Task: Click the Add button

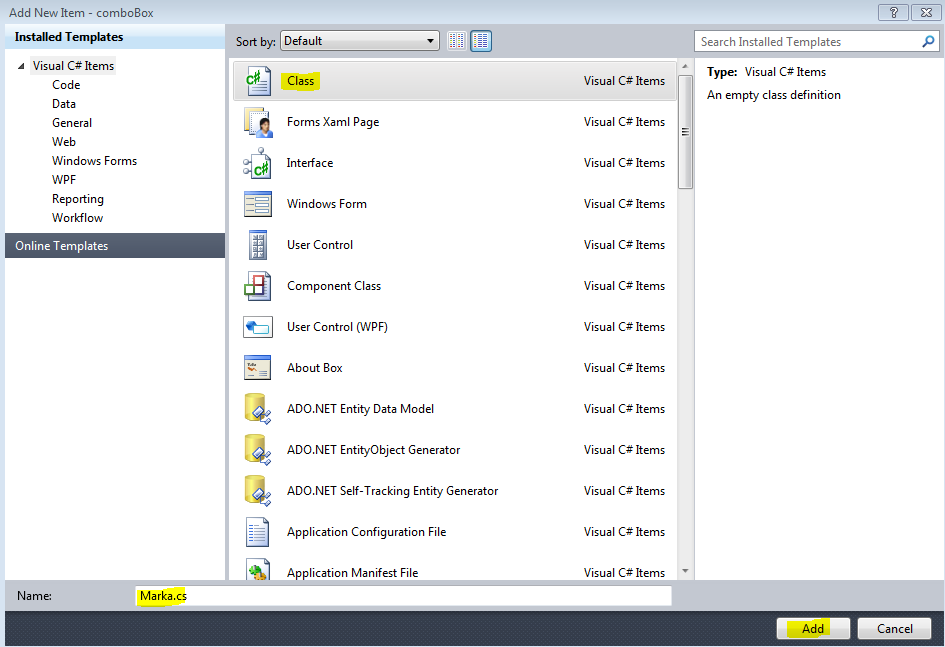Action: tap(813, 628)
